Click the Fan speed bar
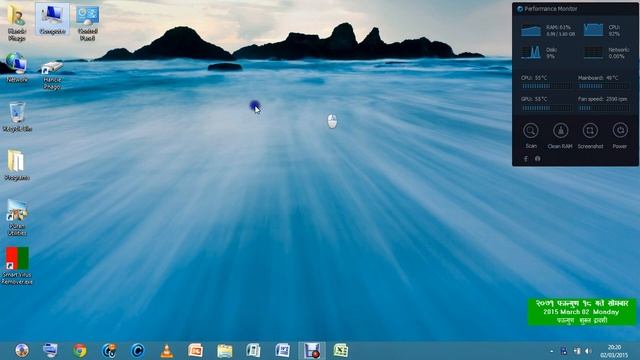Viewport: 640px width, 360px height. click(x=603, y=108)
